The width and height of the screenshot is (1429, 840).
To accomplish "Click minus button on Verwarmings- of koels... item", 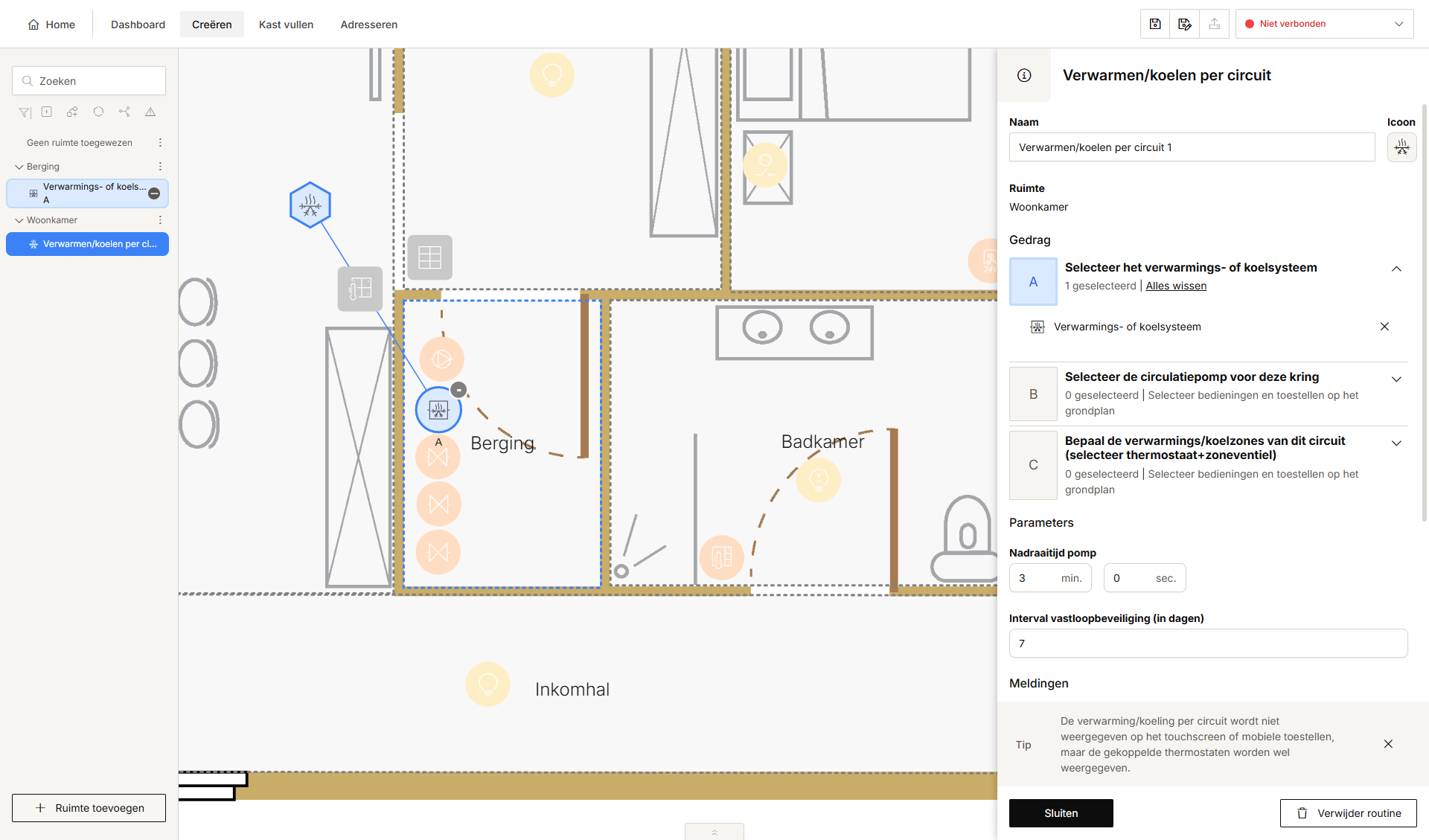I will coord(154,193).
